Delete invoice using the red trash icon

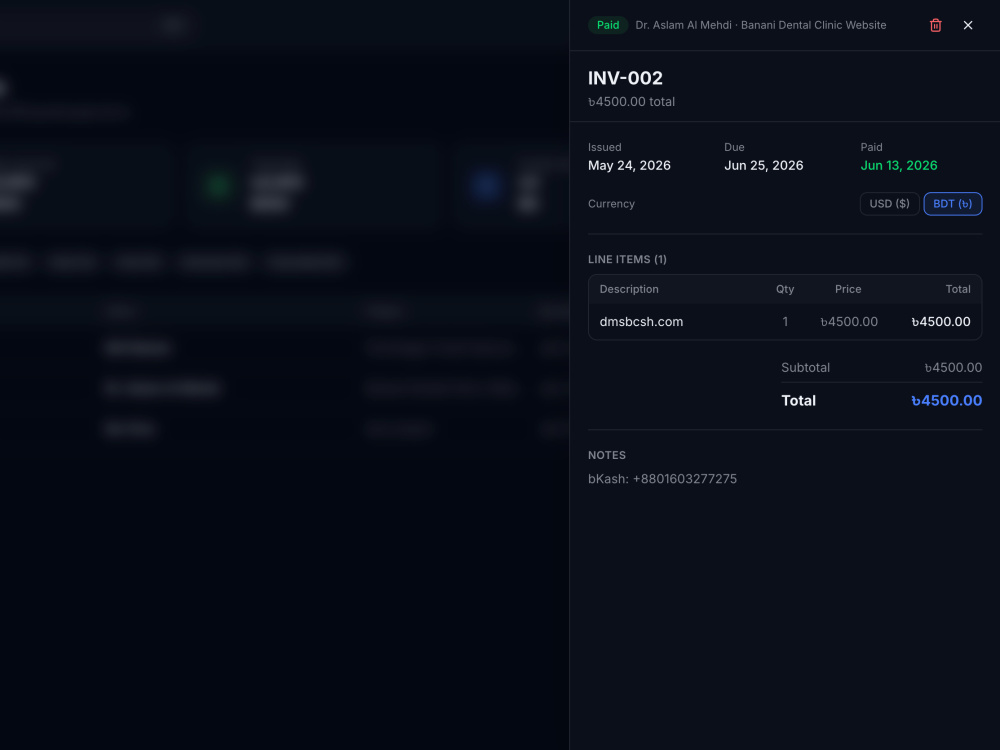click(936, 25)
